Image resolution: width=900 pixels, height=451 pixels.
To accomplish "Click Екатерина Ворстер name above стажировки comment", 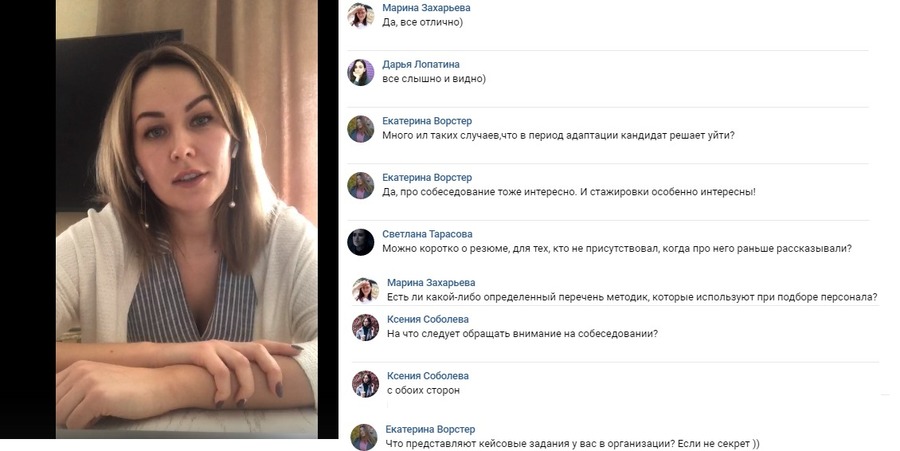I will 427,177.
